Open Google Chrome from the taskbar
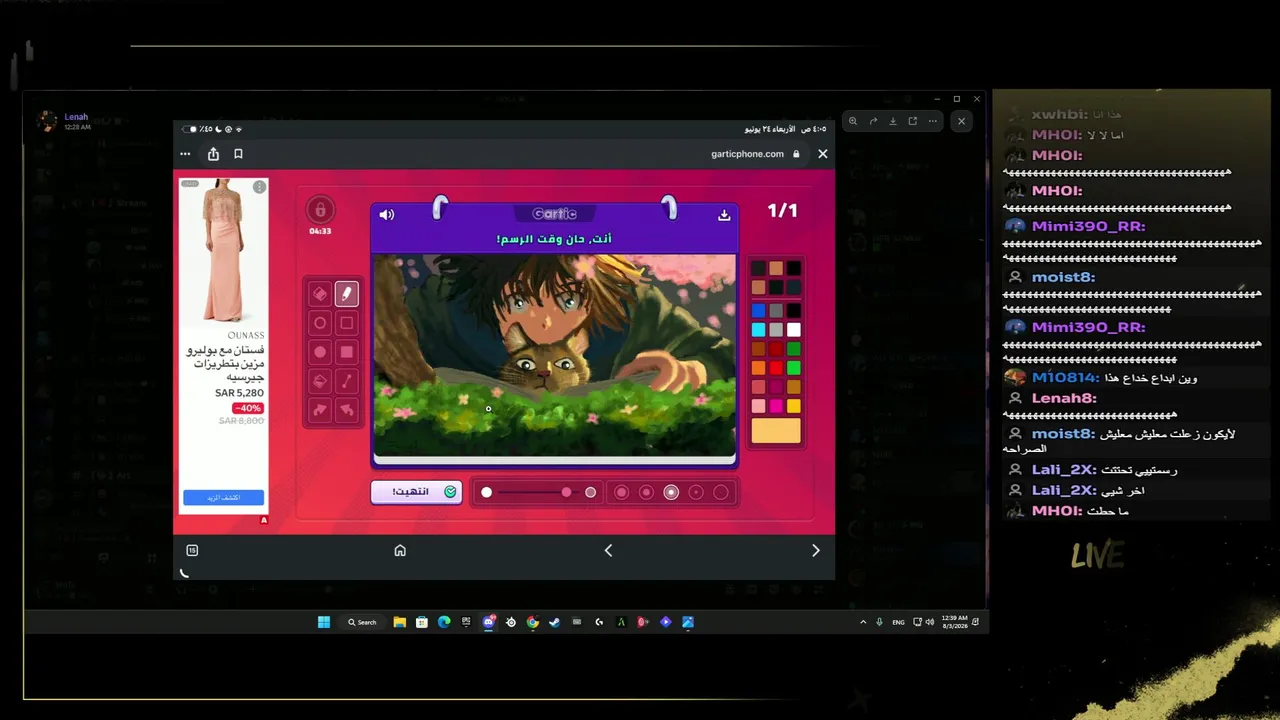The height and width of the screenshot is (720, 1280). [533, 622]
